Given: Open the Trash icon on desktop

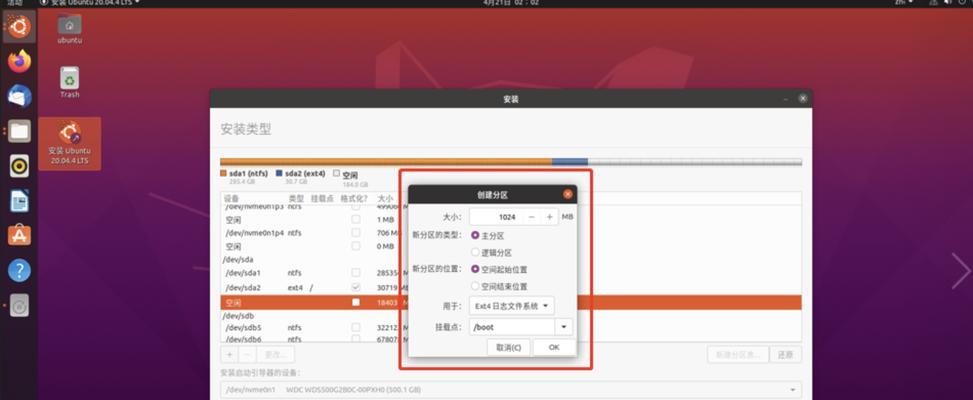Looking at the screenshot, I should 70,82.
